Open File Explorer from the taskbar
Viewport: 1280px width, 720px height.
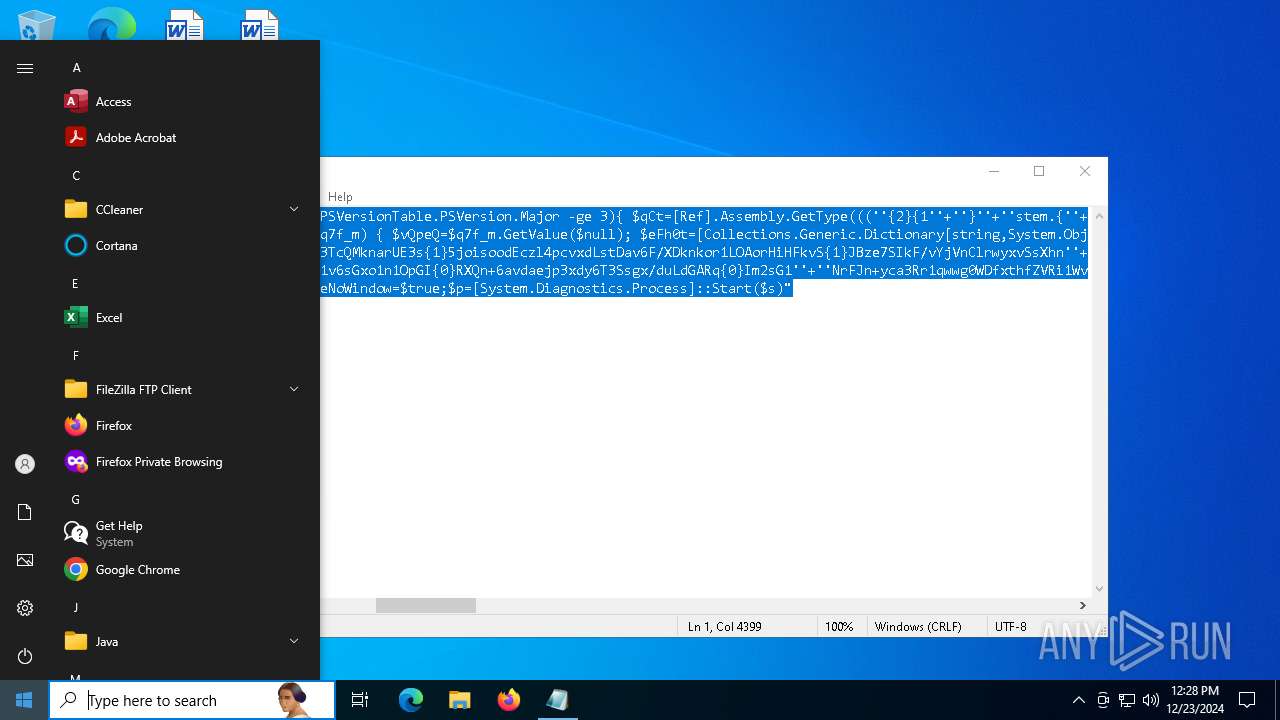459,700
